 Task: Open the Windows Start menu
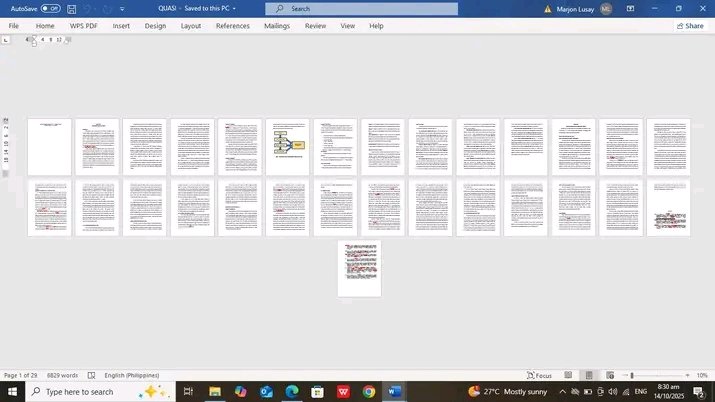[12, 392]
